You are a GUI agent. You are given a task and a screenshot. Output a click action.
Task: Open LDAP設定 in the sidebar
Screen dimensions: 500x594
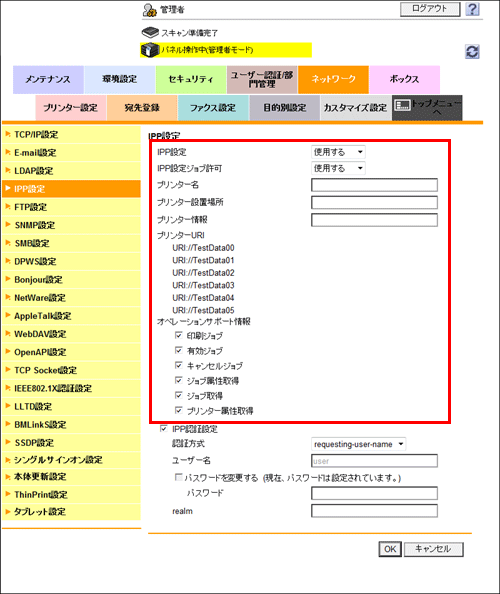71,171
